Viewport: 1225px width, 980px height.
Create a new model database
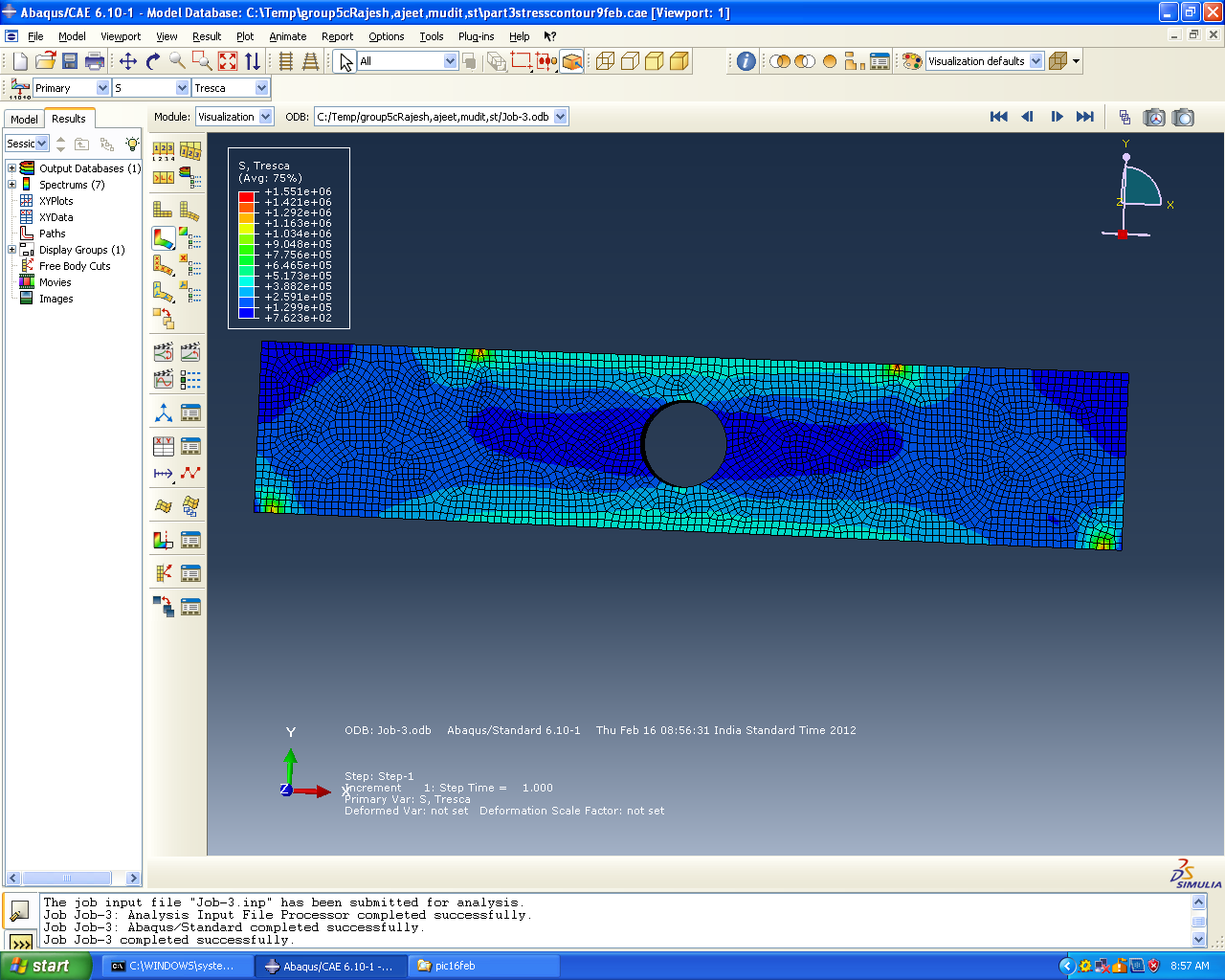20,61
